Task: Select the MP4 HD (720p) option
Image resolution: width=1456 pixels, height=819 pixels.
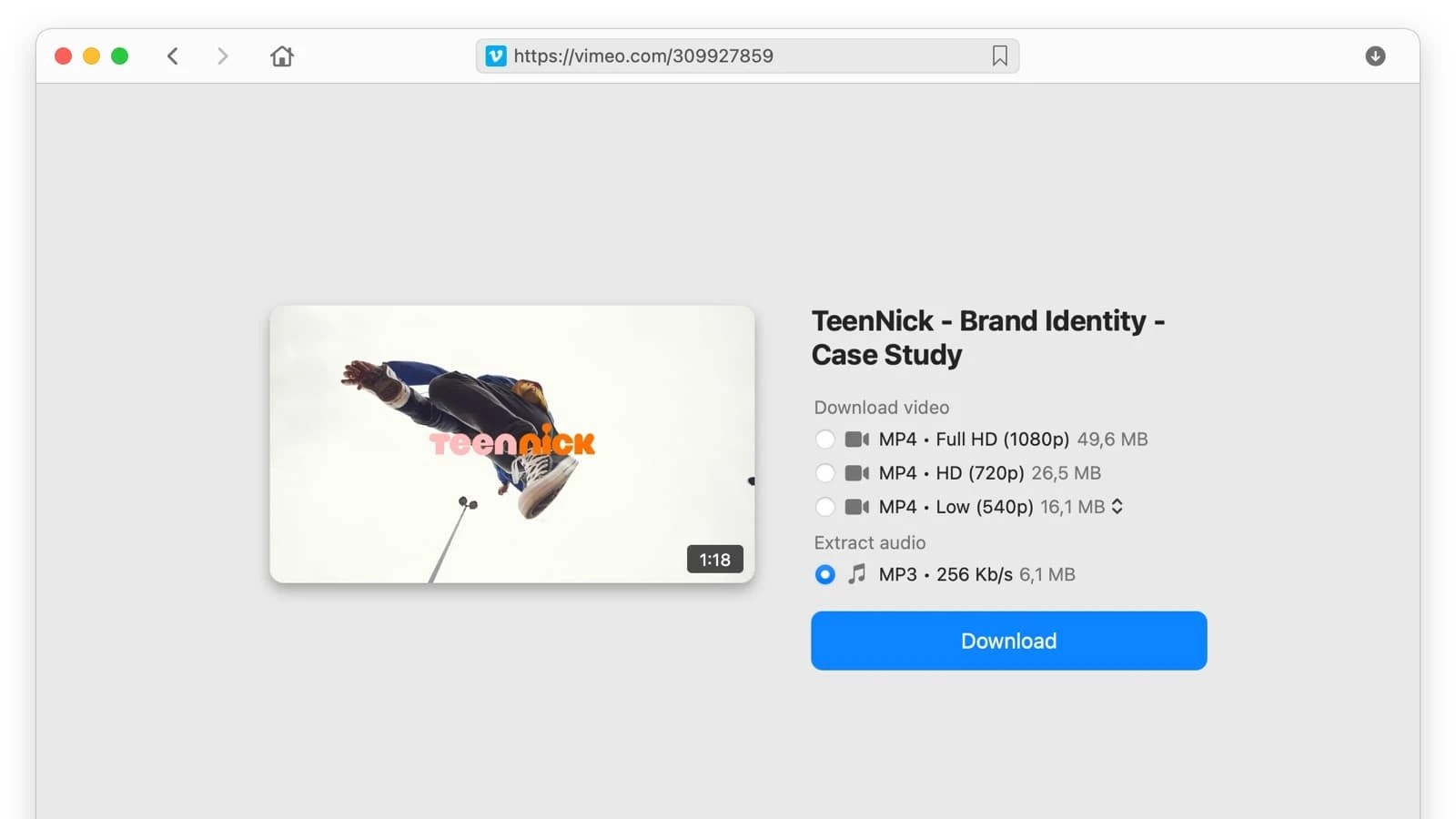Action: point(824,472)
